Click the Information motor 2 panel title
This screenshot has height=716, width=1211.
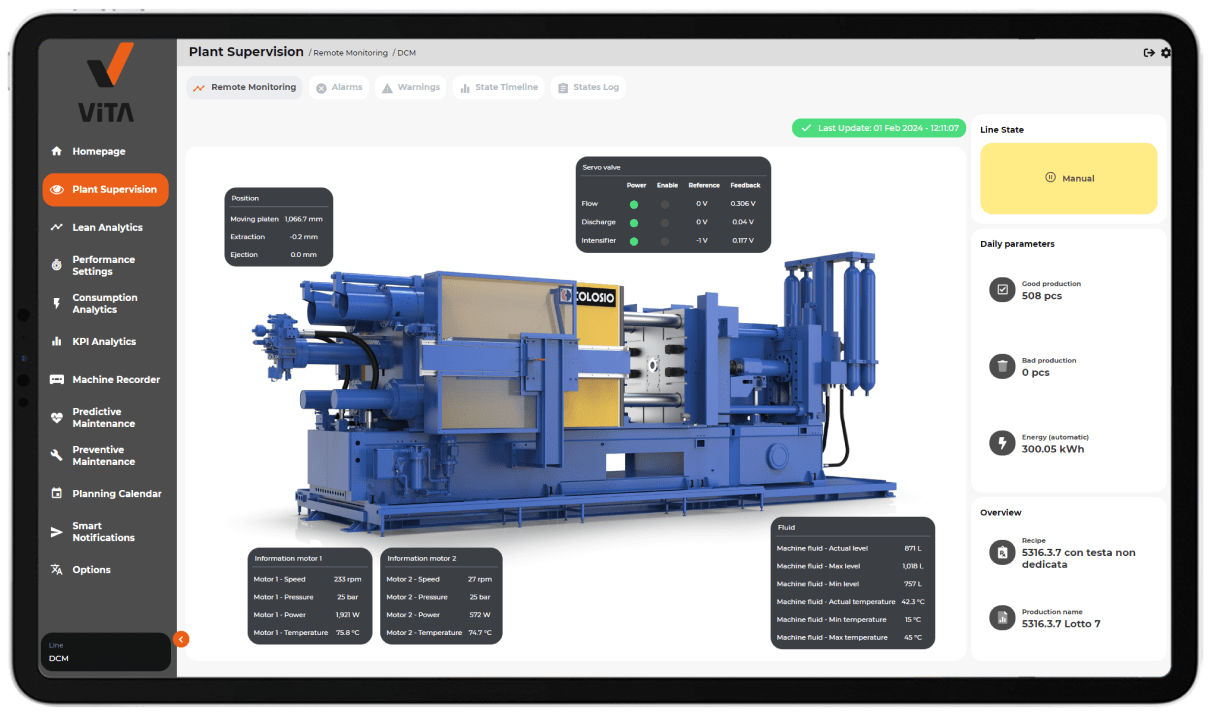click(422, 558)
